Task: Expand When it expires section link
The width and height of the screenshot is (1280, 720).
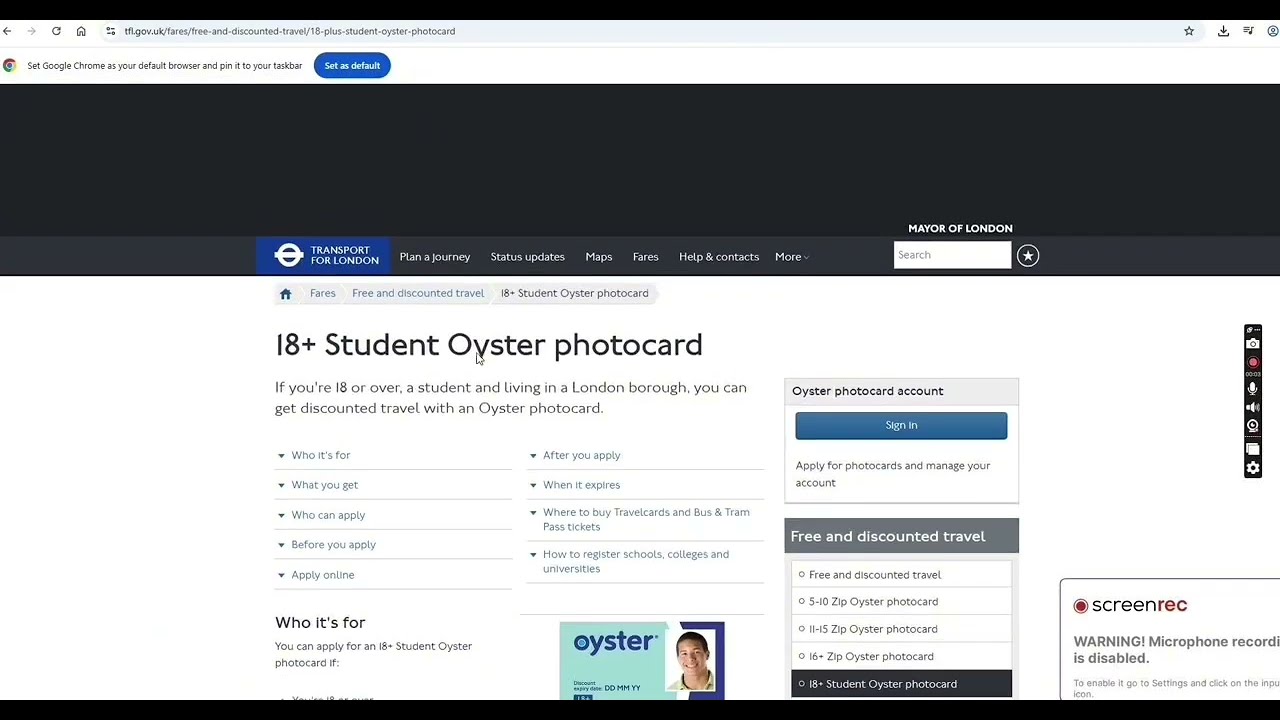Action: [x=581, y=485]
